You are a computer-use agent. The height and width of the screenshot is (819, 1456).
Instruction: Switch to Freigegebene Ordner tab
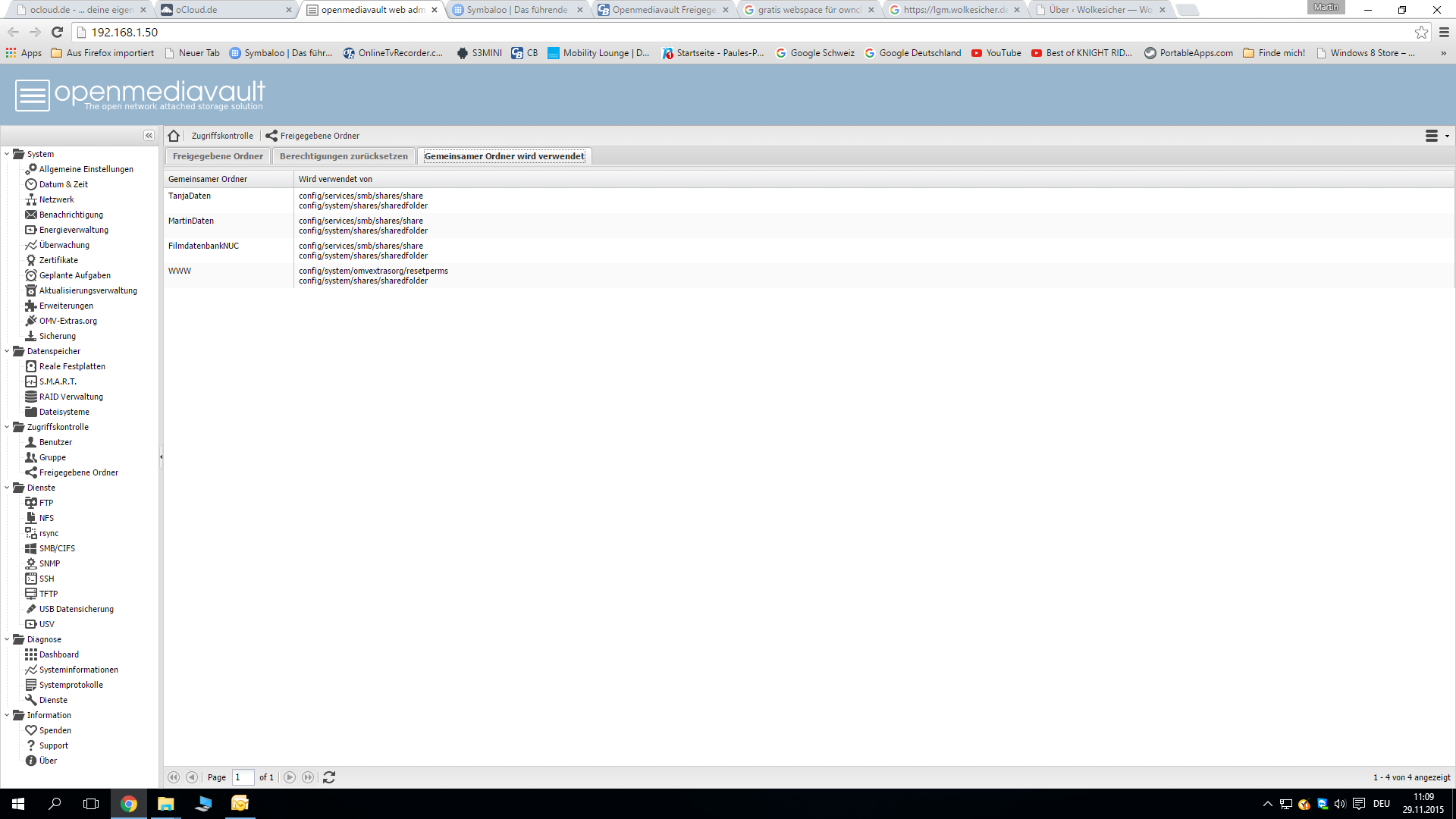(x=218, y=156)
